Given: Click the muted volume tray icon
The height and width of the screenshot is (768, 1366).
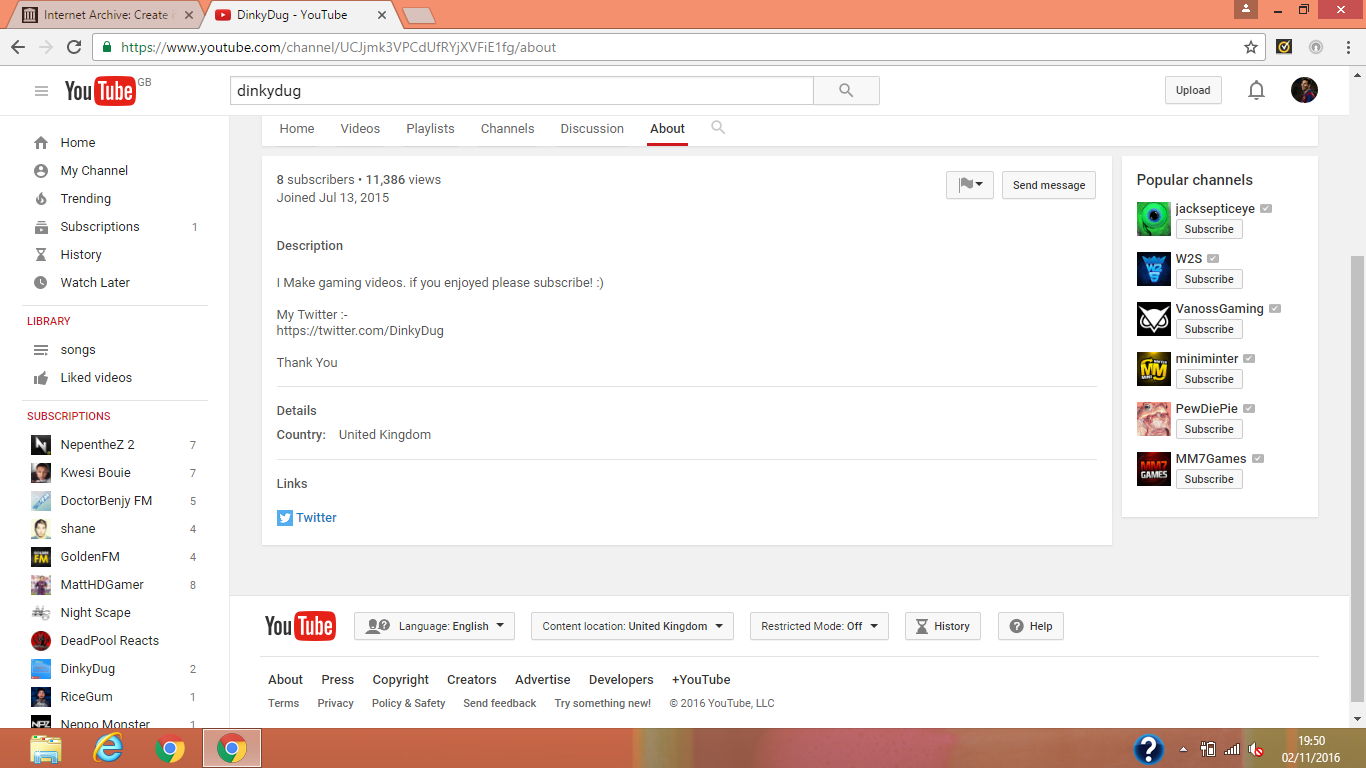Looking at the screenshot, I should [x=1256, y=749].
